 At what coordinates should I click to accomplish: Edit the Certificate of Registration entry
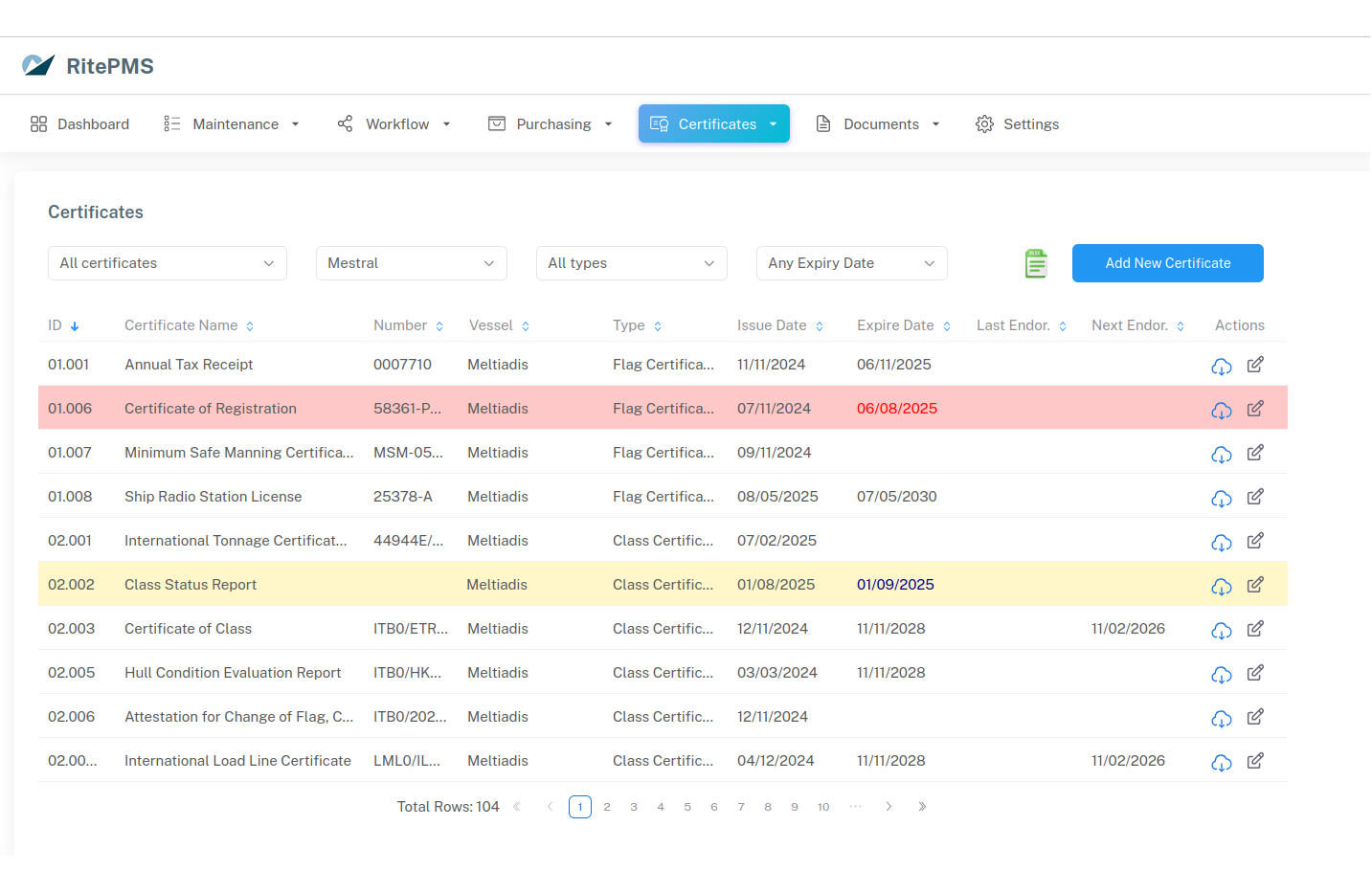click(1254, 409)
